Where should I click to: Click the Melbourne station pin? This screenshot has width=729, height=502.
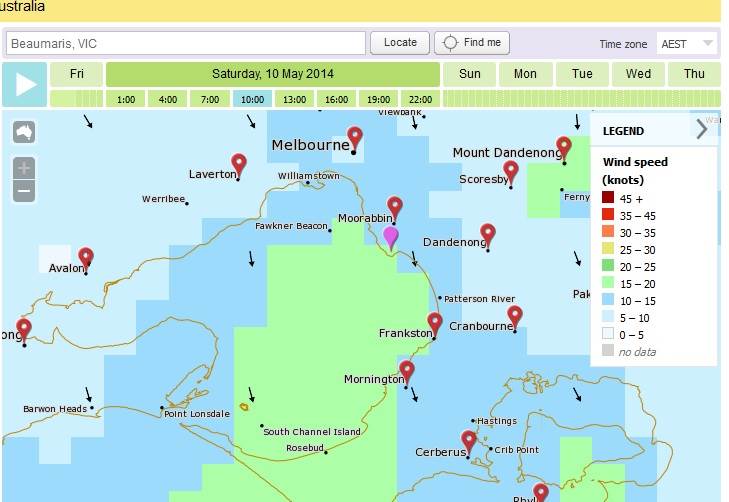[355, 138]
